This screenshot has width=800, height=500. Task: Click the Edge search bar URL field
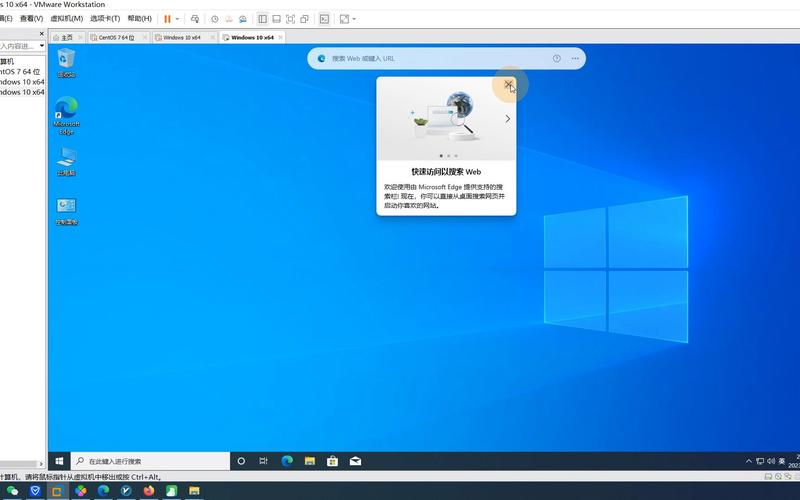click(x=439, y=59)
